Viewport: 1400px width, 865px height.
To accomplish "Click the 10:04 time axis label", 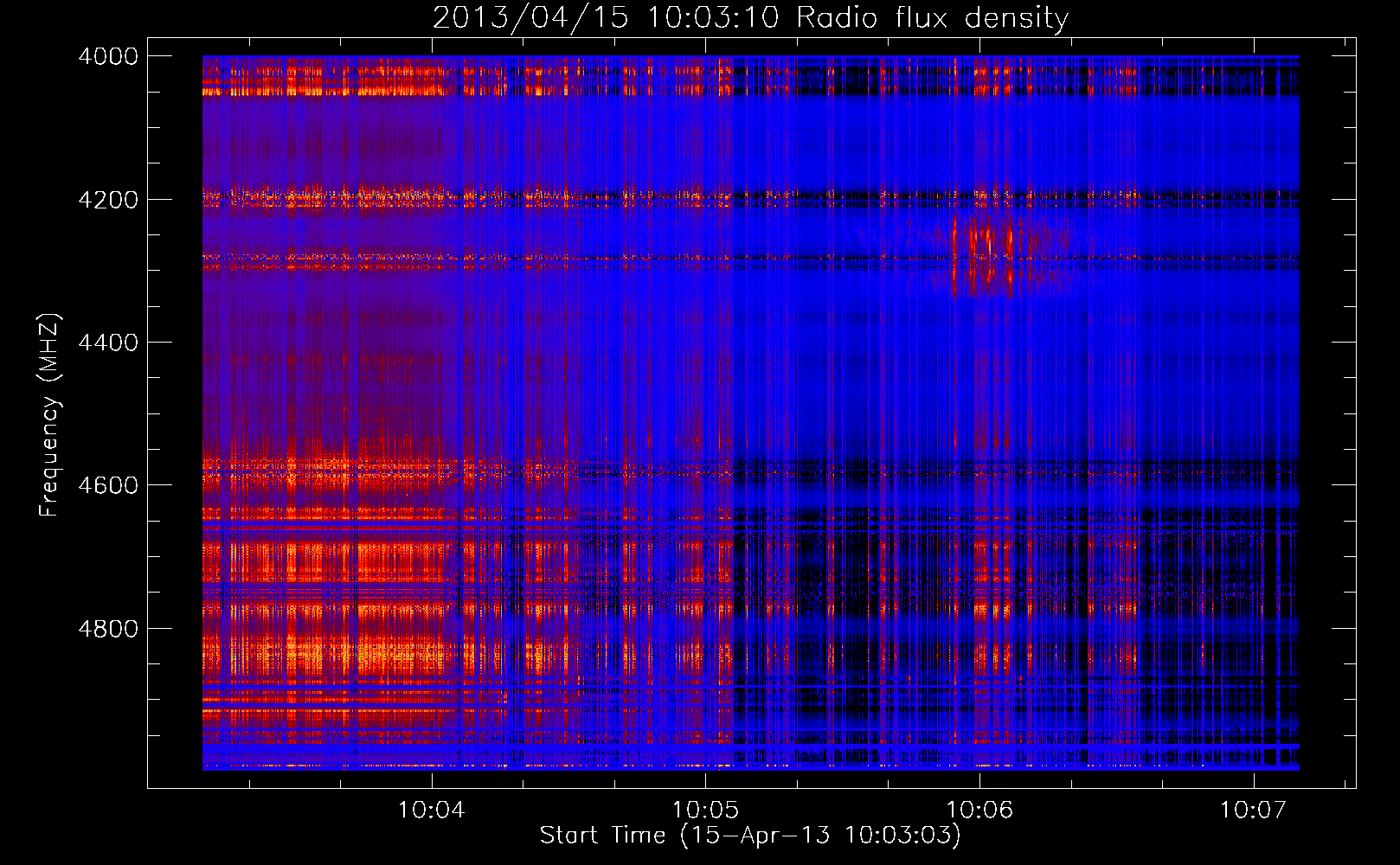I will (431, 810).
